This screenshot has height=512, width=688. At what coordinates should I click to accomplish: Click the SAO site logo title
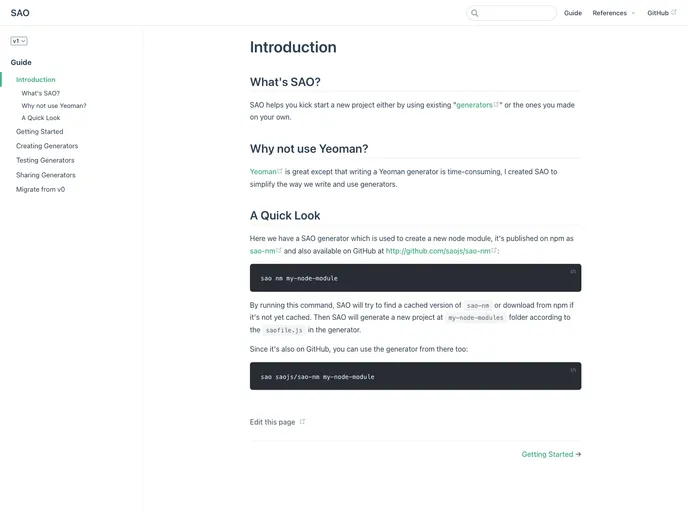(20, 13)
